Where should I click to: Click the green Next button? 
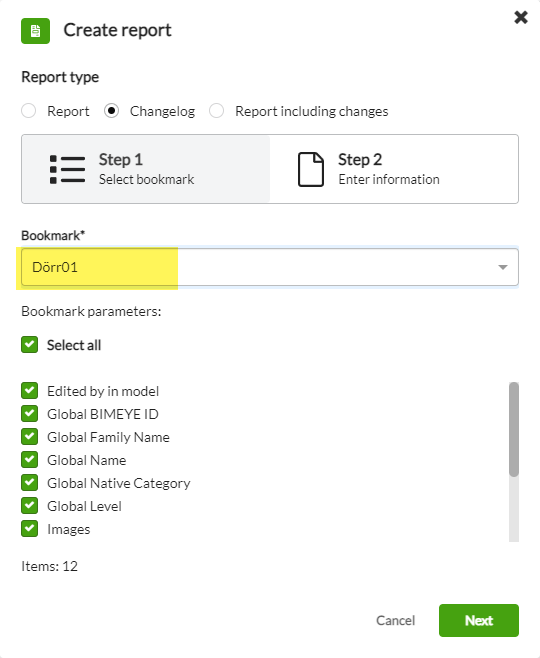pos(479,620)
